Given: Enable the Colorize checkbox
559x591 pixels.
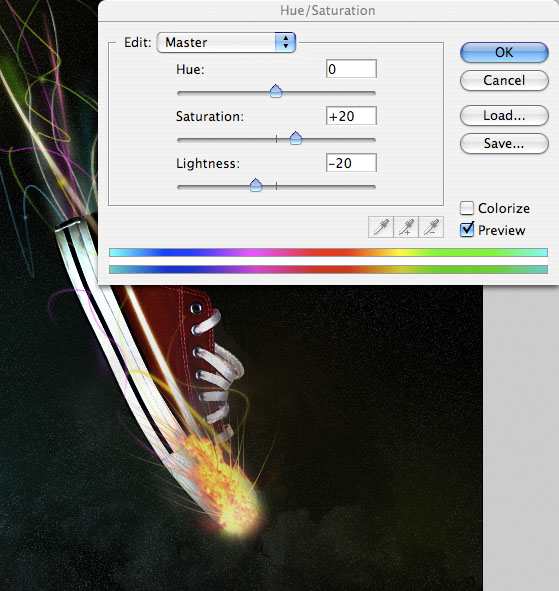Looking at the screenshot, I should pyautogui.click(x=467, y=208).
